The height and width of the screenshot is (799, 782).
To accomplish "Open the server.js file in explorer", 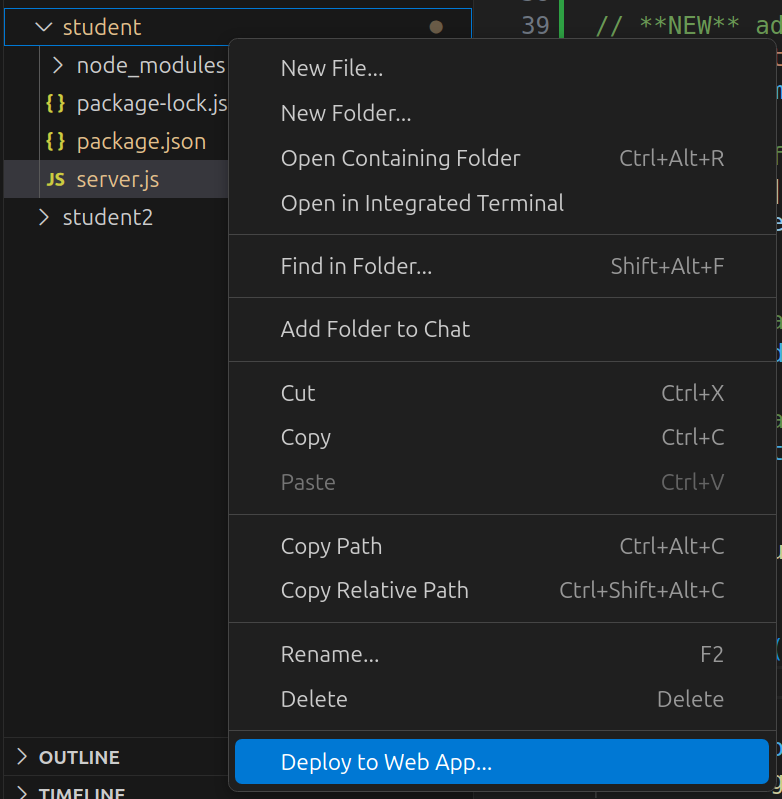I will pos(118,180).
